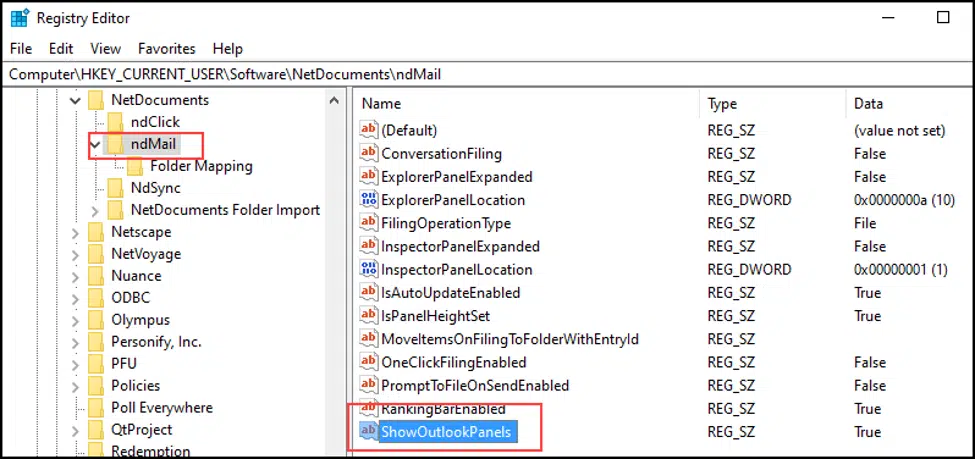Open the Help menu

coord(227,49)
